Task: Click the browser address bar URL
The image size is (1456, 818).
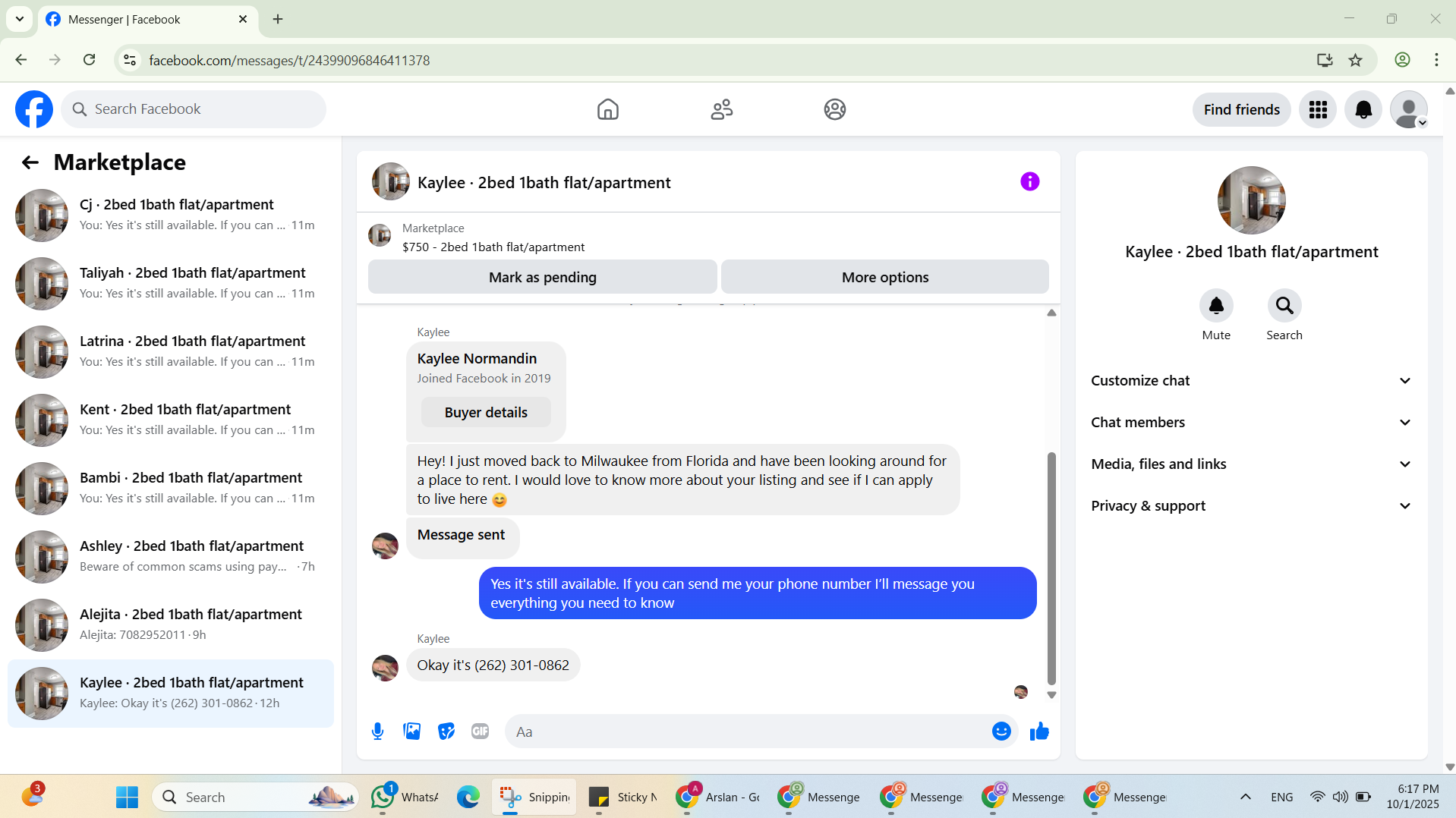Action: pos(289,60)
